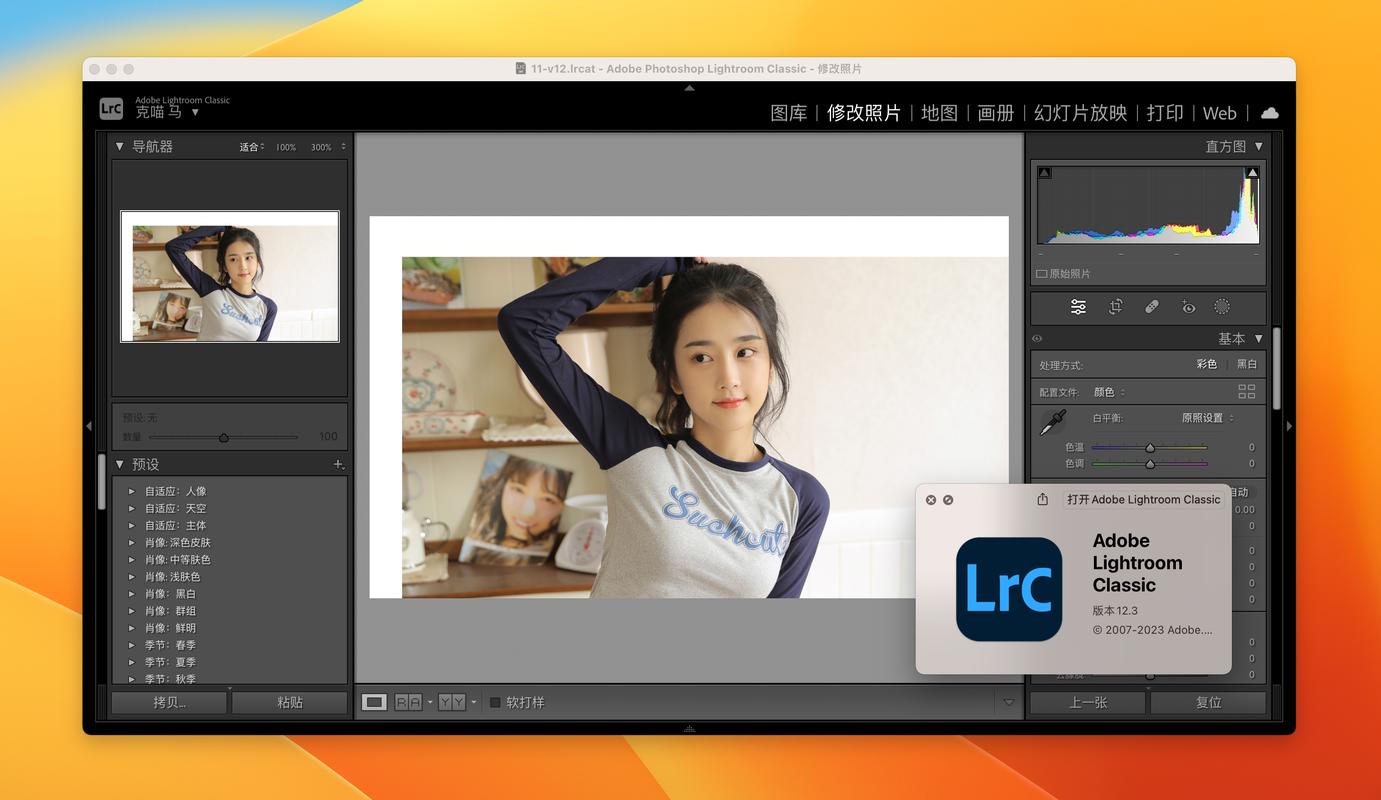Enable the soft proofing checkbox
Viewport: 1381px width, 800px height.
(x=495, y=702)
